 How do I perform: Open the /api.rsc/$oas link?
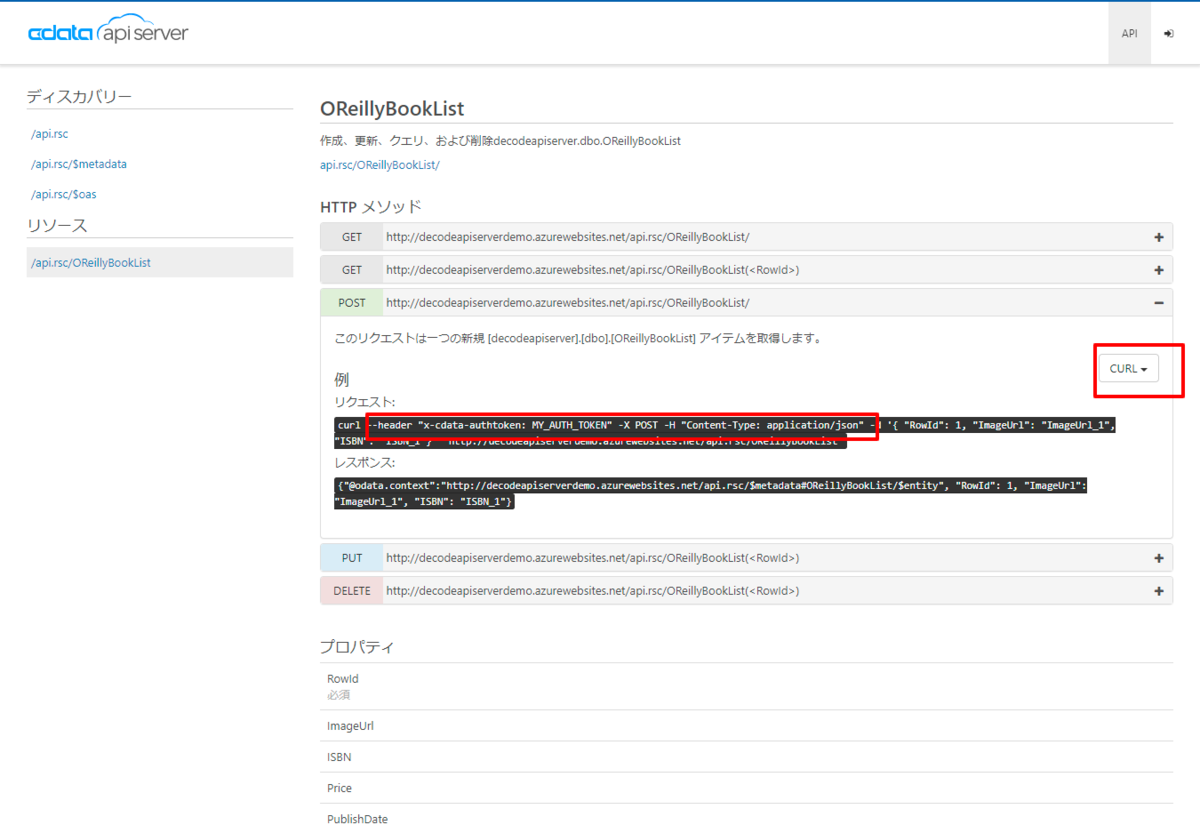click(64, 194)
